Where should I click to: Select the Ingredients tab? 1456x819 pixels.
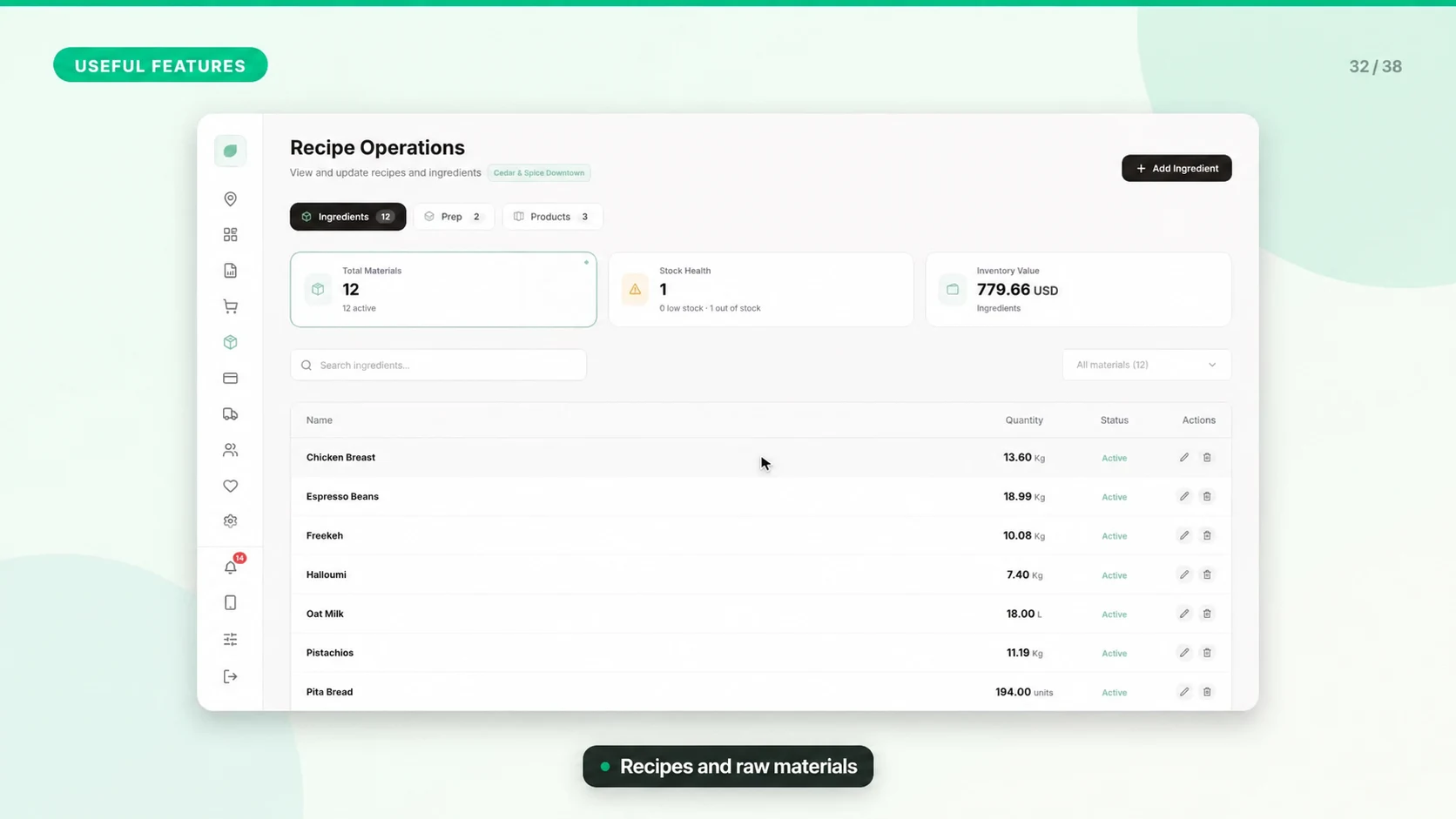pyautogui.click(x=347, y=217)
